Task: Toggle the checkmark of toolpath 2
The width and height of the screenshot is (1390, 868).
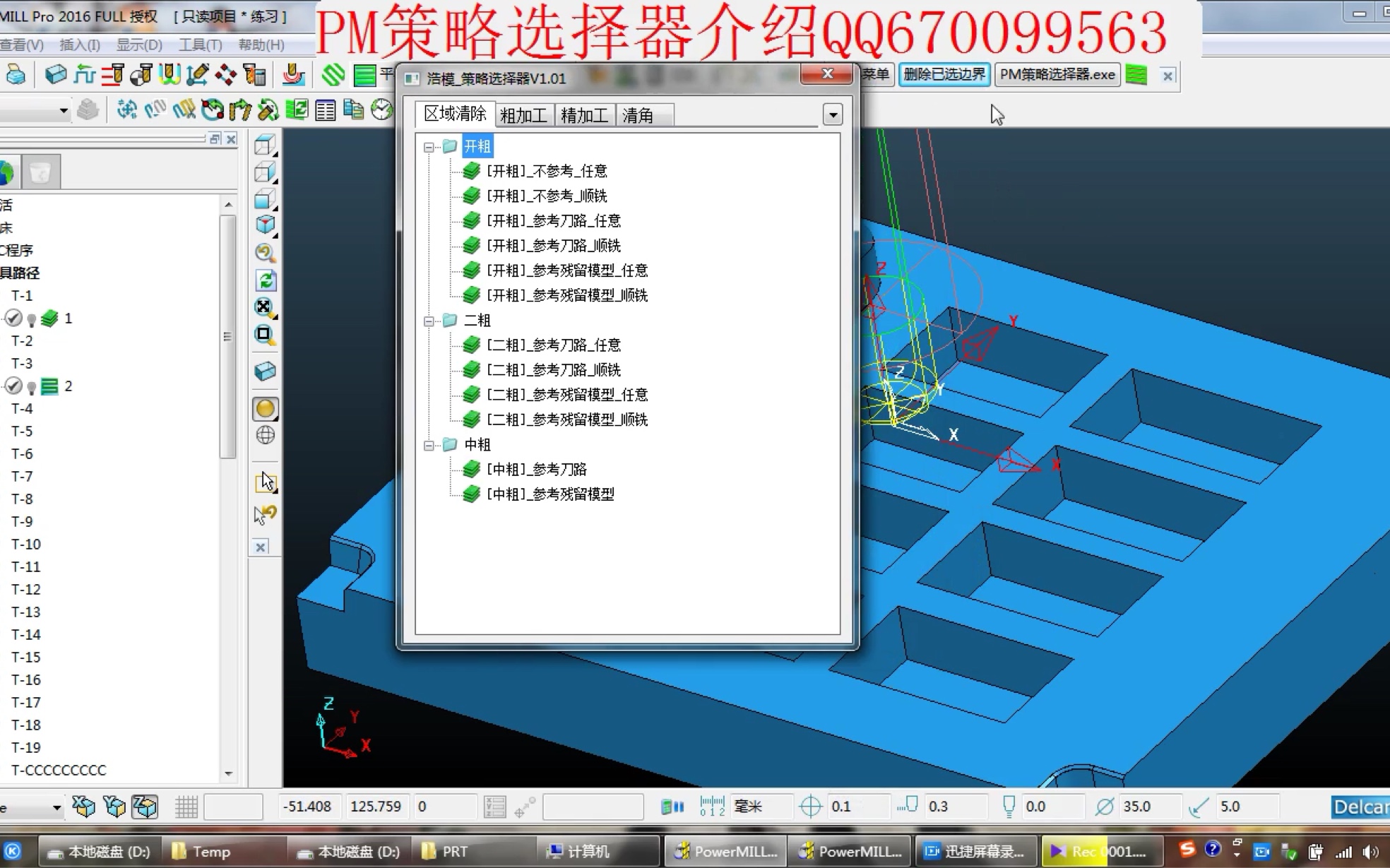Action: point(14,386)
